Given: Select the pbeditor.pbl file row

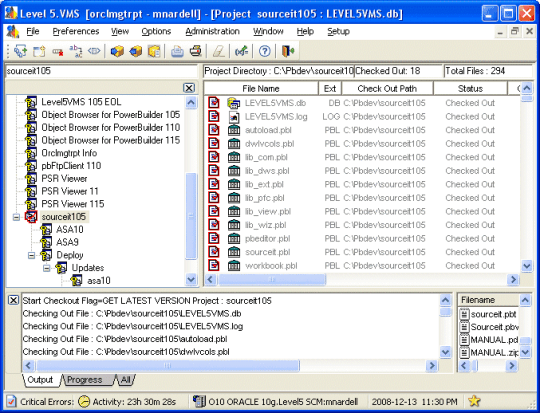Looking at the screenshot, I should click(362, 238).
